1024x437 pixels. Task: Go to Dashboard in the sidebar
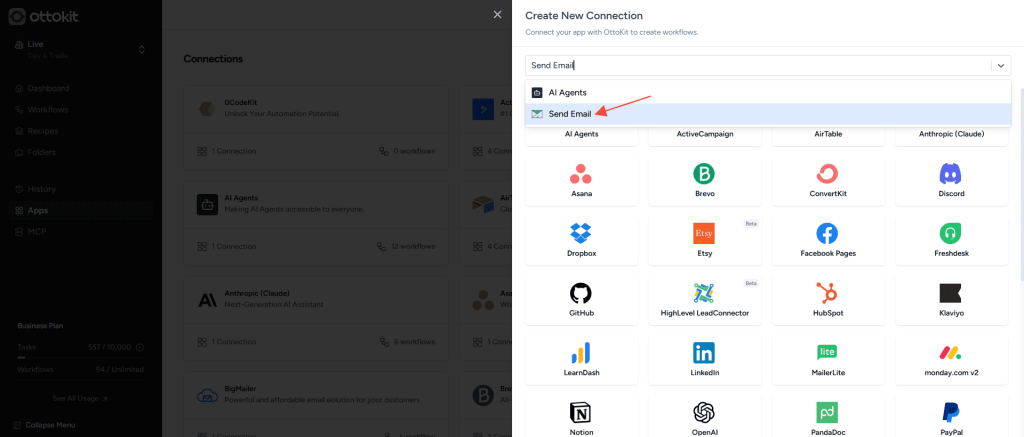point(48,88)
